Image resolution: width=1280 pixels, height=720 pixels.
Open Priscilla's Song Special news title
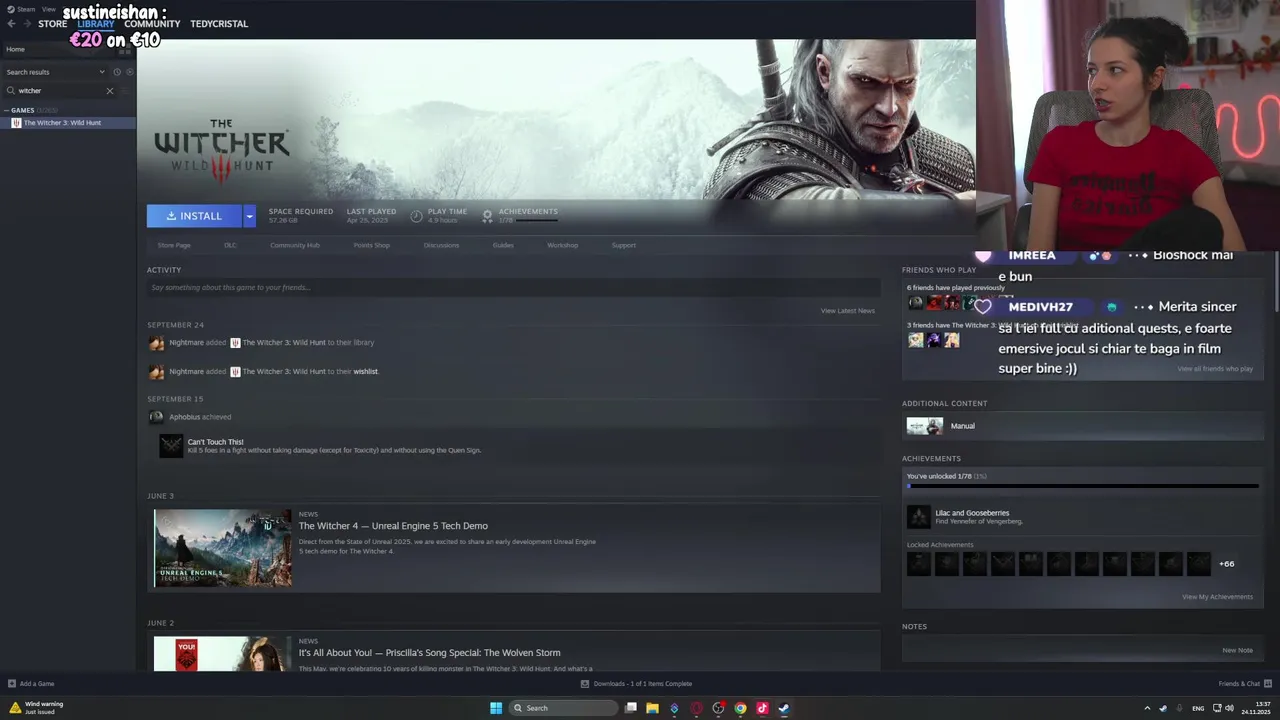429,653
